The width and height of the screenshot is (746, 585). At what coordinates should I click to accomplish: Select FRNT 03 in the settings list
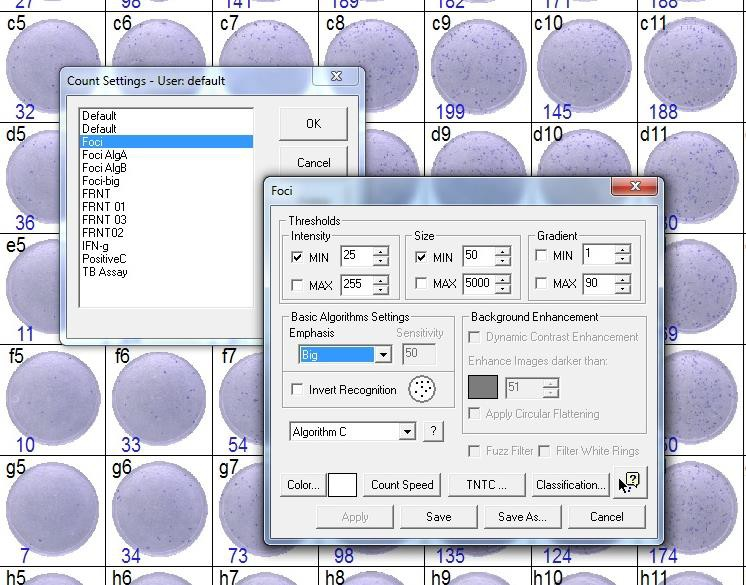click(x=104, y=220)
